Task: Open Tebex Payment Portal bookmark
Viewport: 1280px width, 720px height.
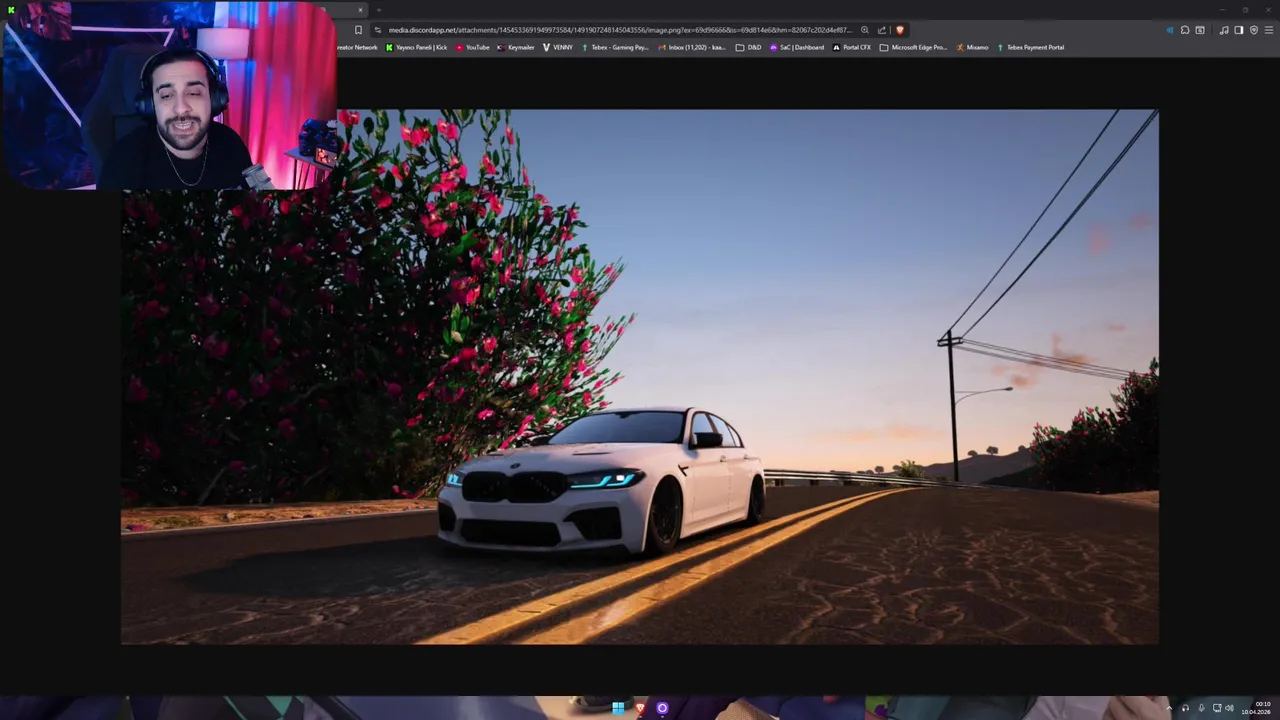Action: (x=1030, y=47)
